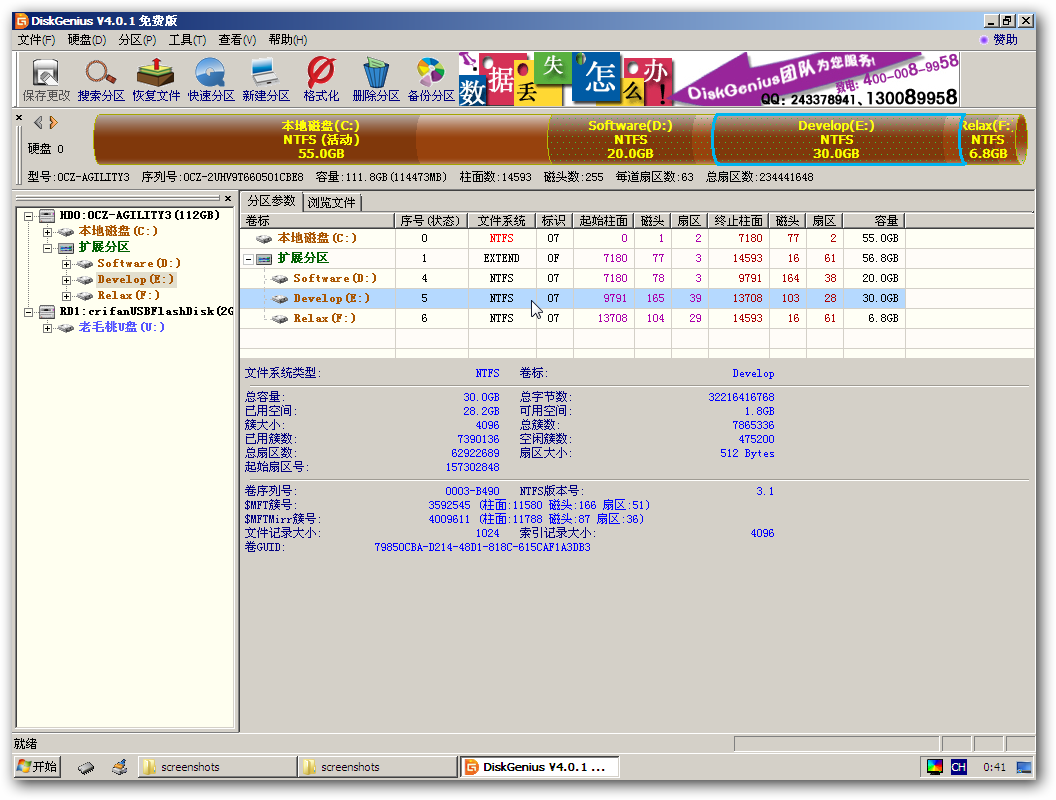The height and width of the screenshot is (800, 1056).
Task: Go to previous disk with left arrow
Action: [38, 123]
